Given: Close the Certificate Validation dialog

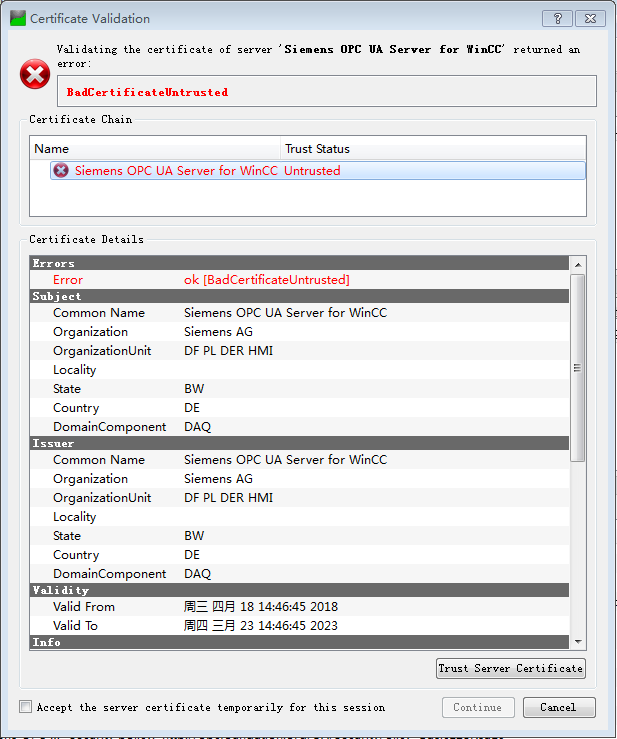Looking at the screenshot, I should tap(590, 18).
